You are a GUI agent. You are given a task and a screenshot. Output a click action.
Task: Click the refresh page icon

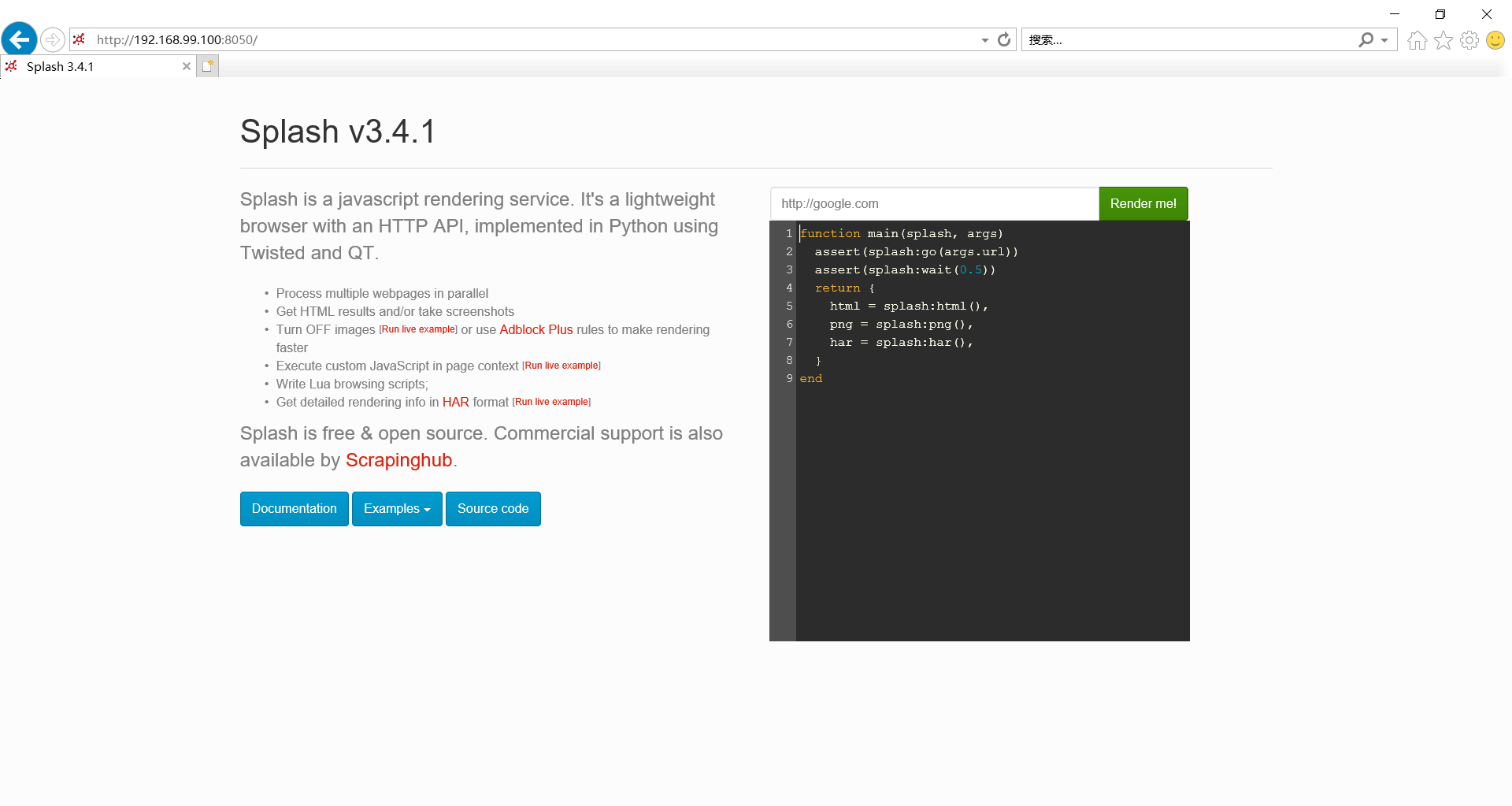pyautogui.click(x=1003, y=39)
